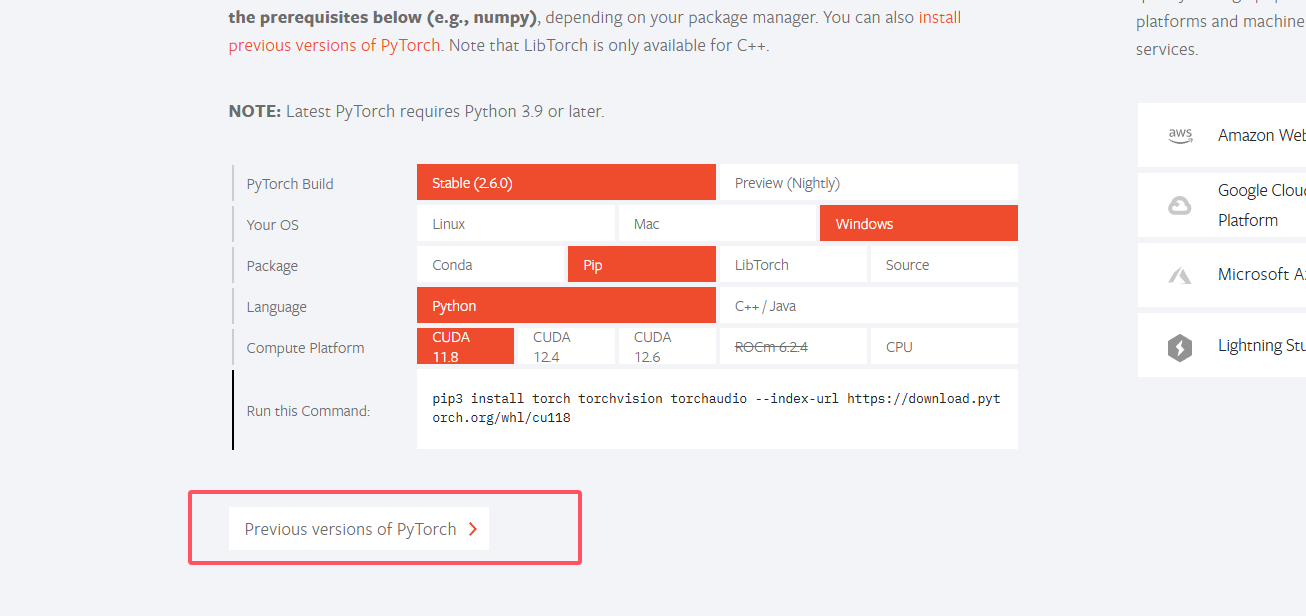Open Lightning Studios card
This screenshot has width=1306, height=616.
pyautogui.click(x=1222, y=345)
